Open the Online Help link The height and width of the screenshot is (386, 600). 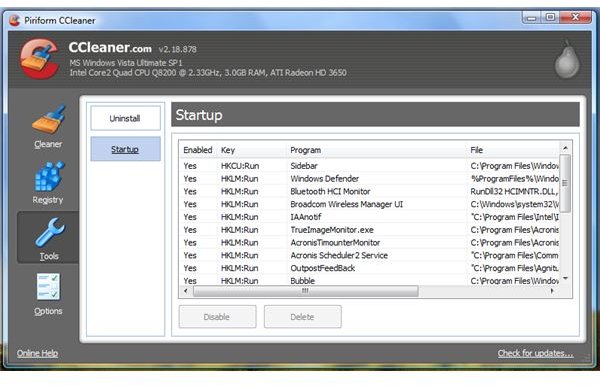pos(37,353)
